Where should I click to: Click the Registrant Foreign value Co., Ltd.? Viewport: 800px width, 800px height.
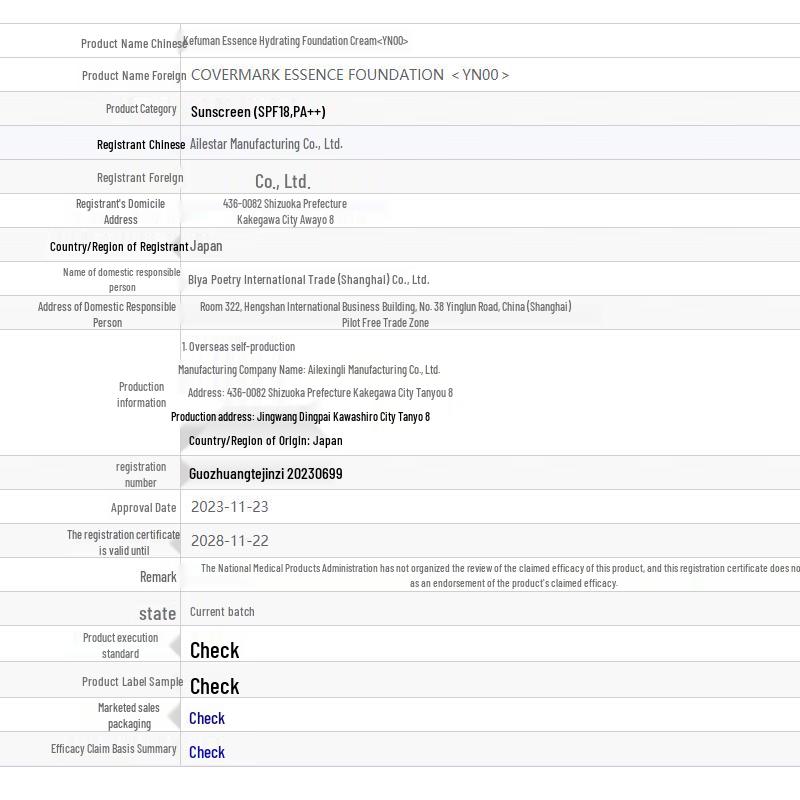coord(283,181)
